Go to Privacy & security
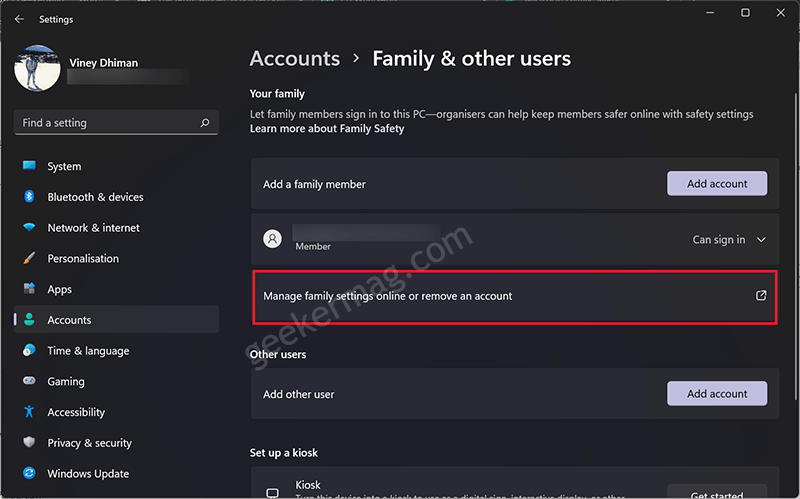Image resolution: width=800 pixels, height=499 pixels. [116, 443]
